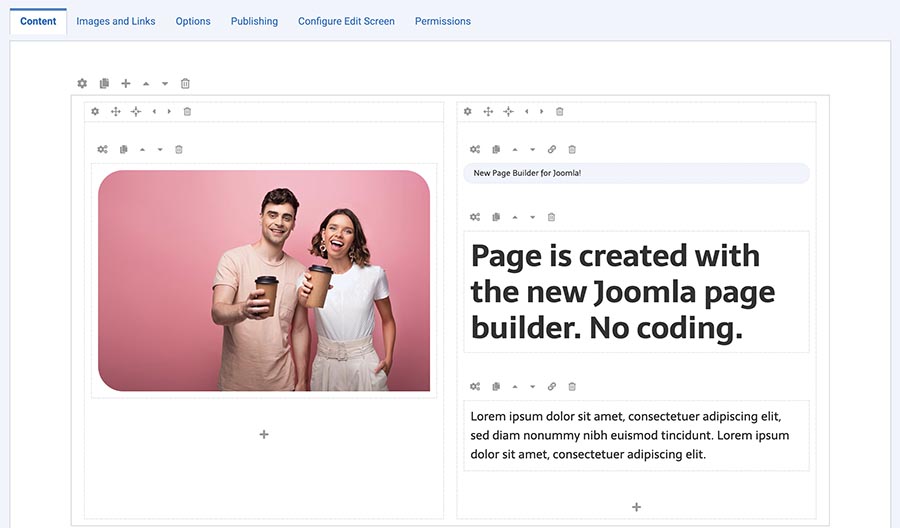The width and height of the screenshot is (900, 528).
Task: Click the 'Page is created with' heading
Action: pos(637,292)
